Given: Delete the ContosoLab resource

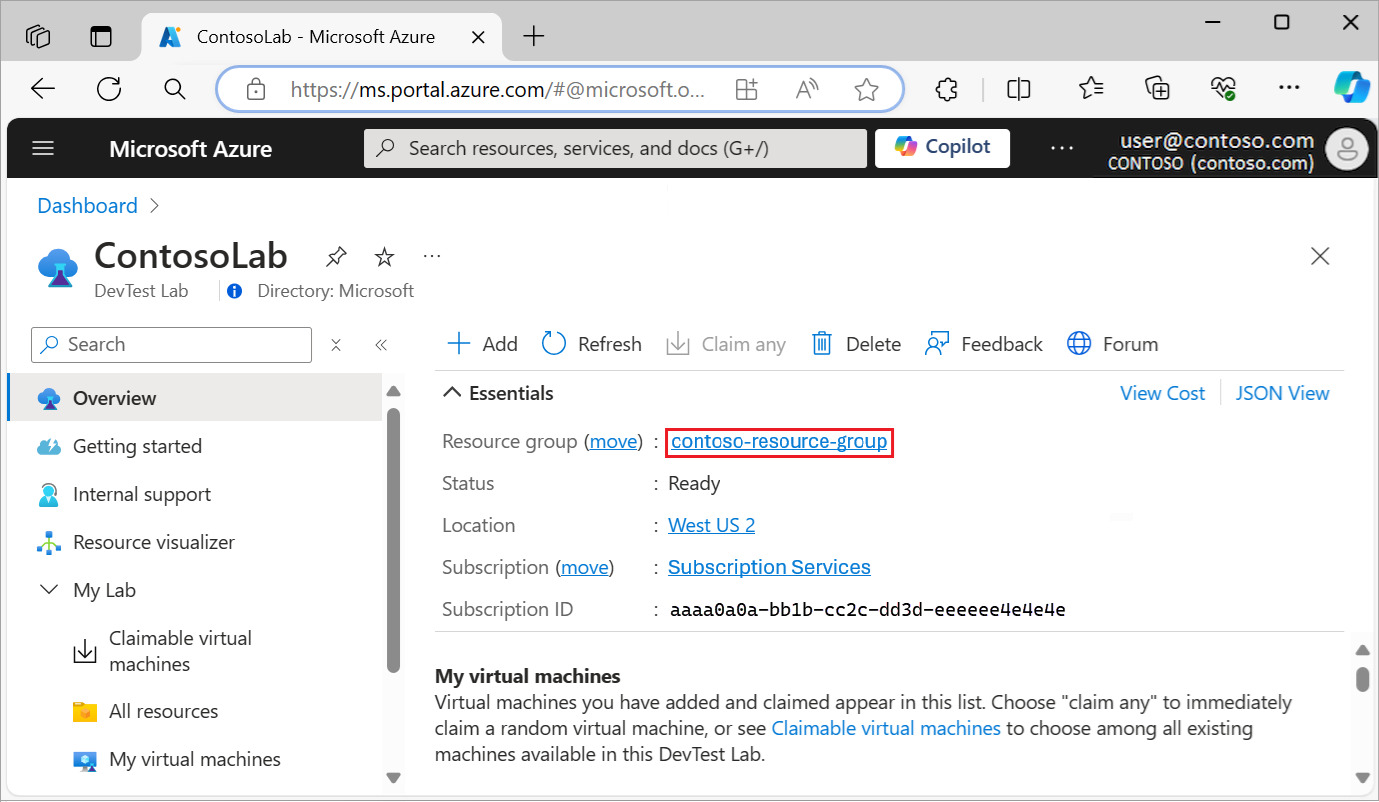Looking at the screenshot, I should coord(855,343).
